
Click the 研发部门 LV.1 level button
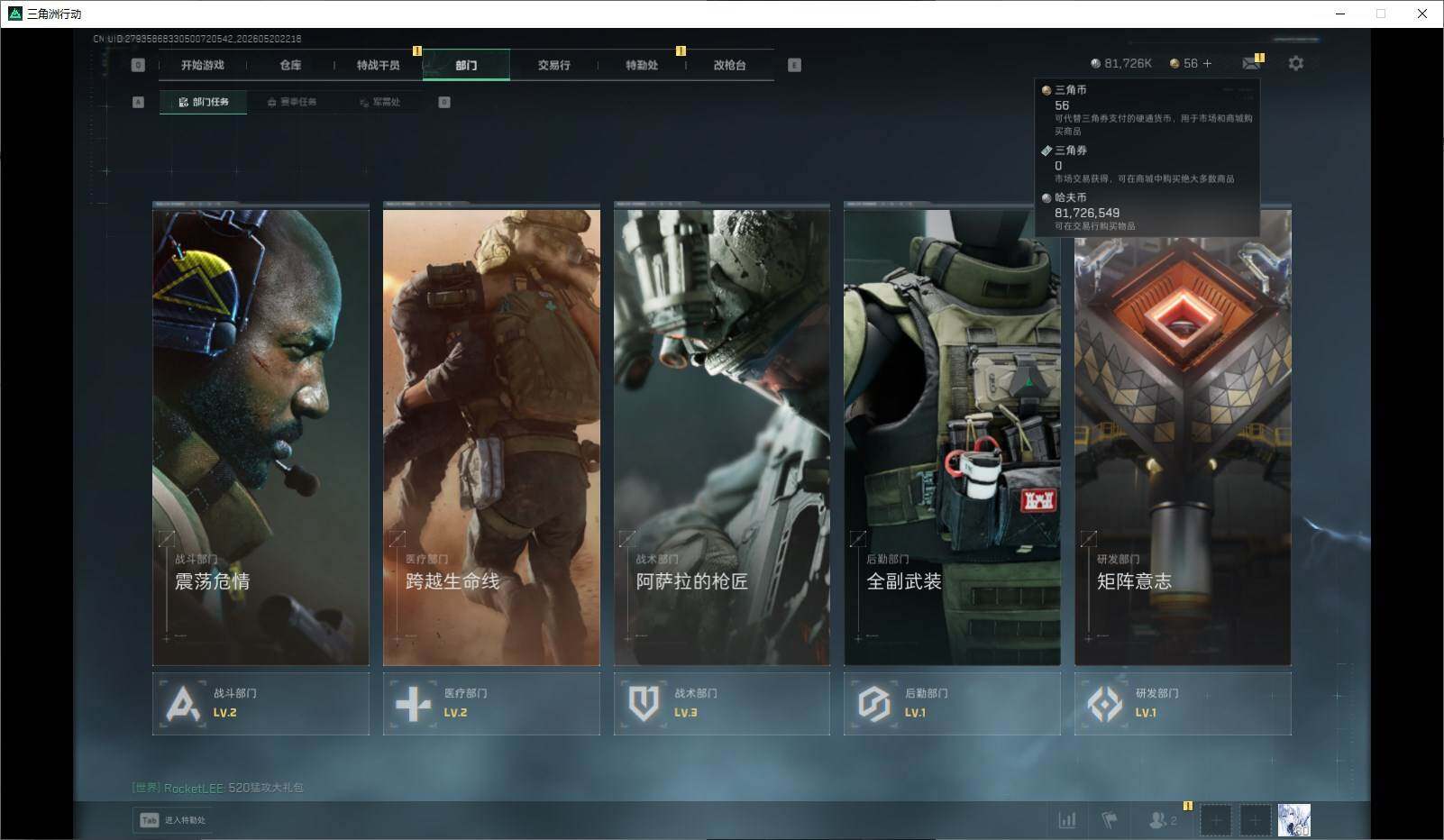tap(1183, 703)
